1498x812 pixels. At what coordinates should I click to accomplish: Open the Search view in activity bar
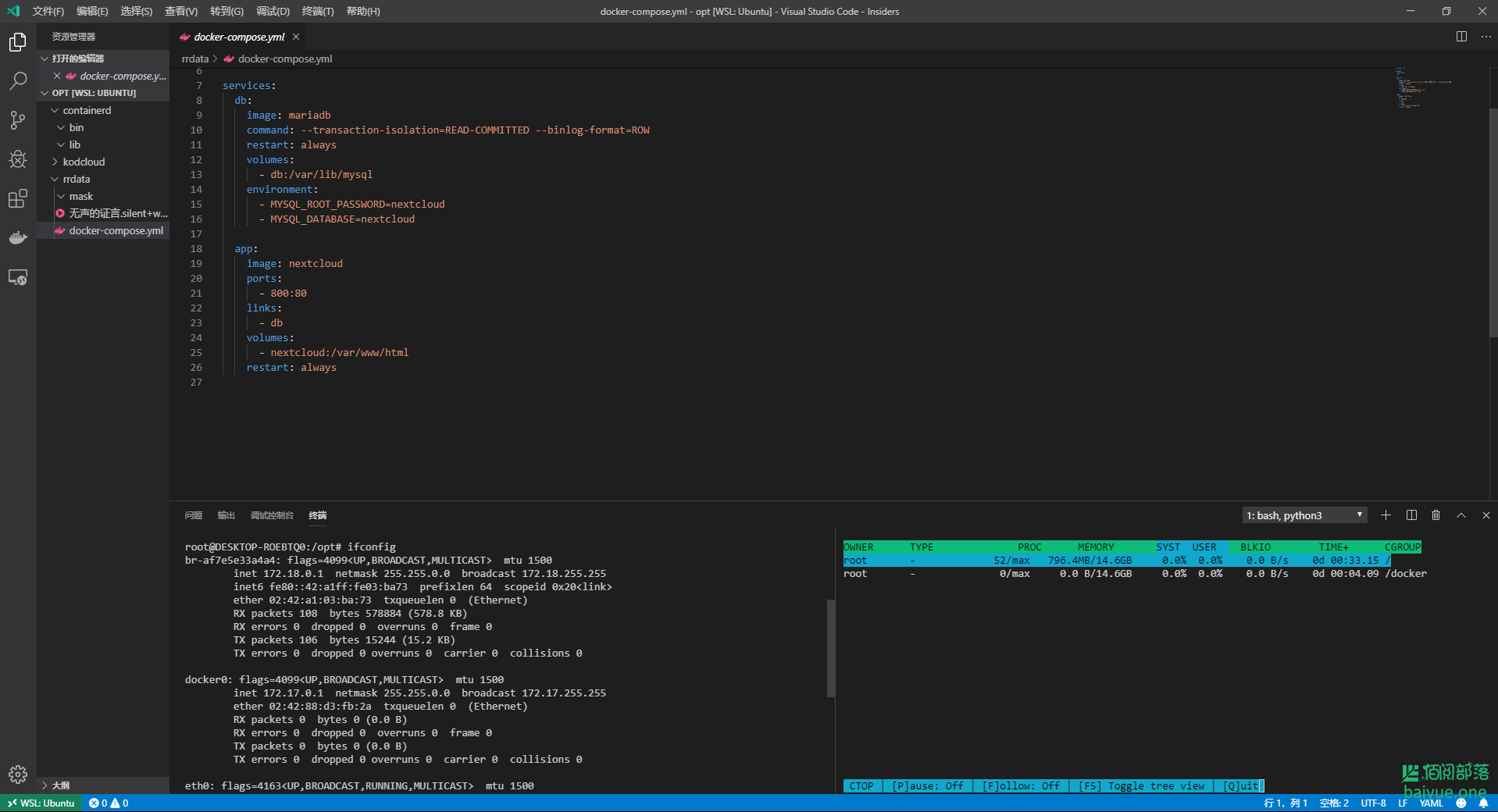18,81
